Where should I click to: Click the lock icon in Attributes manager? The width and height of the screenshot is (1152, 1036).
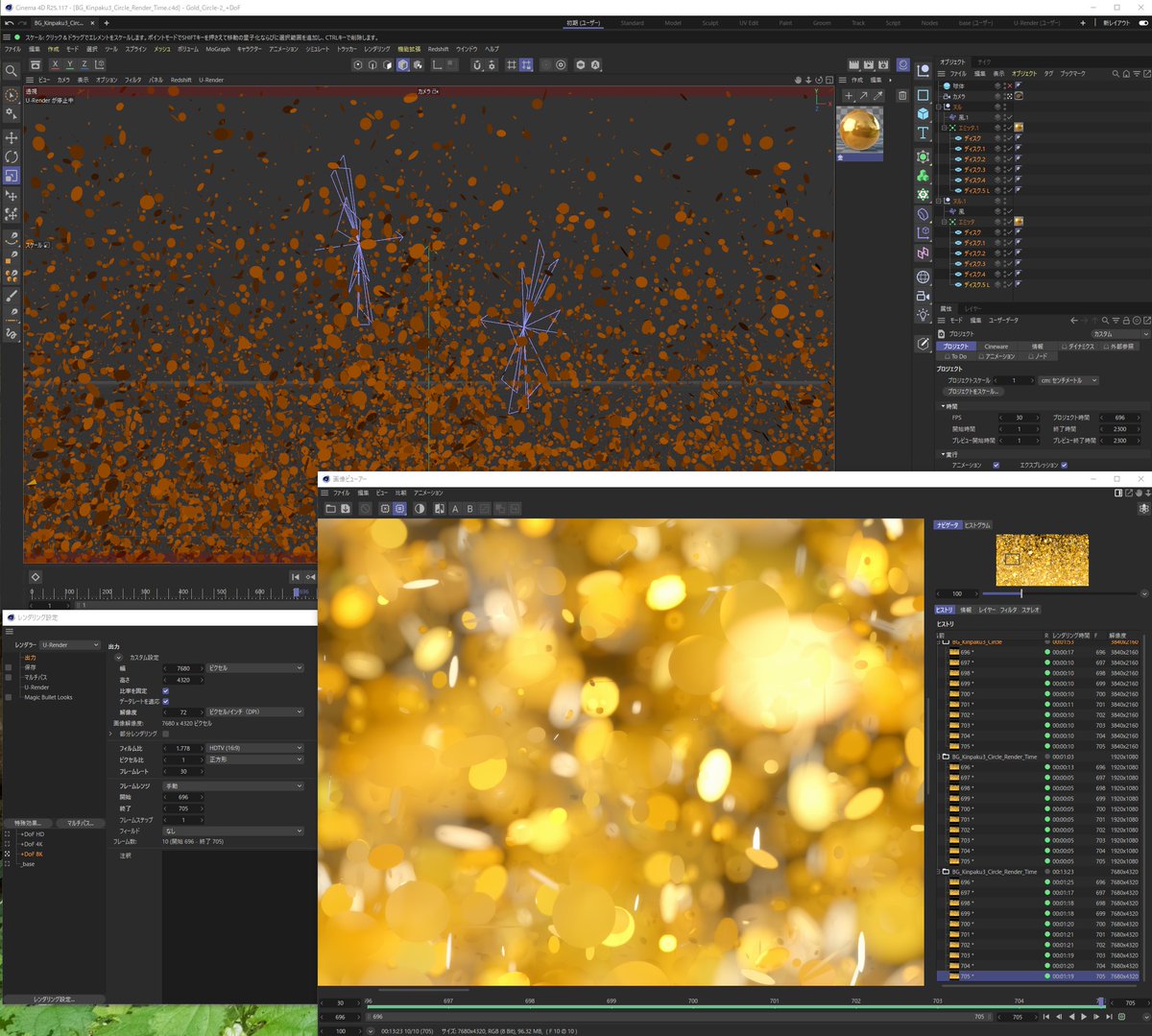[x=1127, y=321]
